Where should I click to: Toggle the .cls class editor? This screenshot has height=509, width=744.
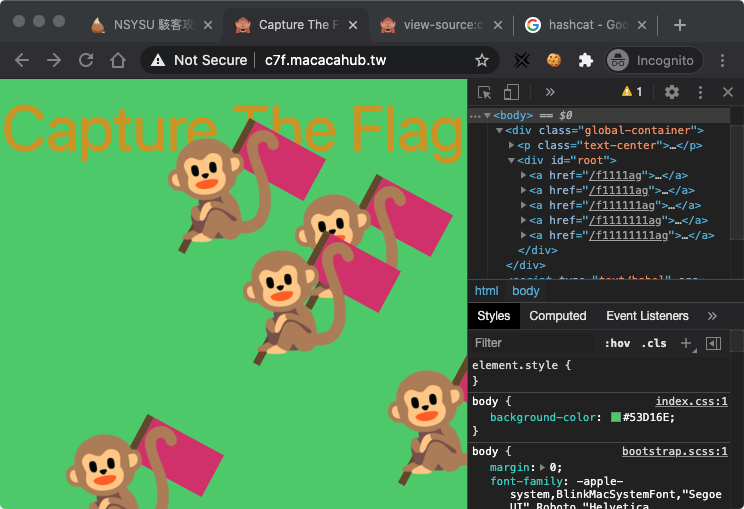tap(654, 343)
